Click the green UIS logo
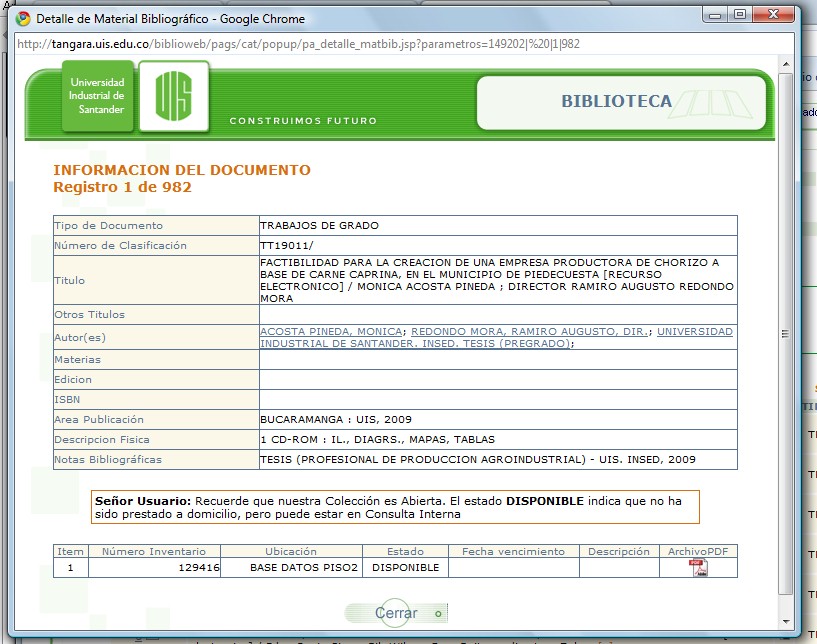 (173, 96)
